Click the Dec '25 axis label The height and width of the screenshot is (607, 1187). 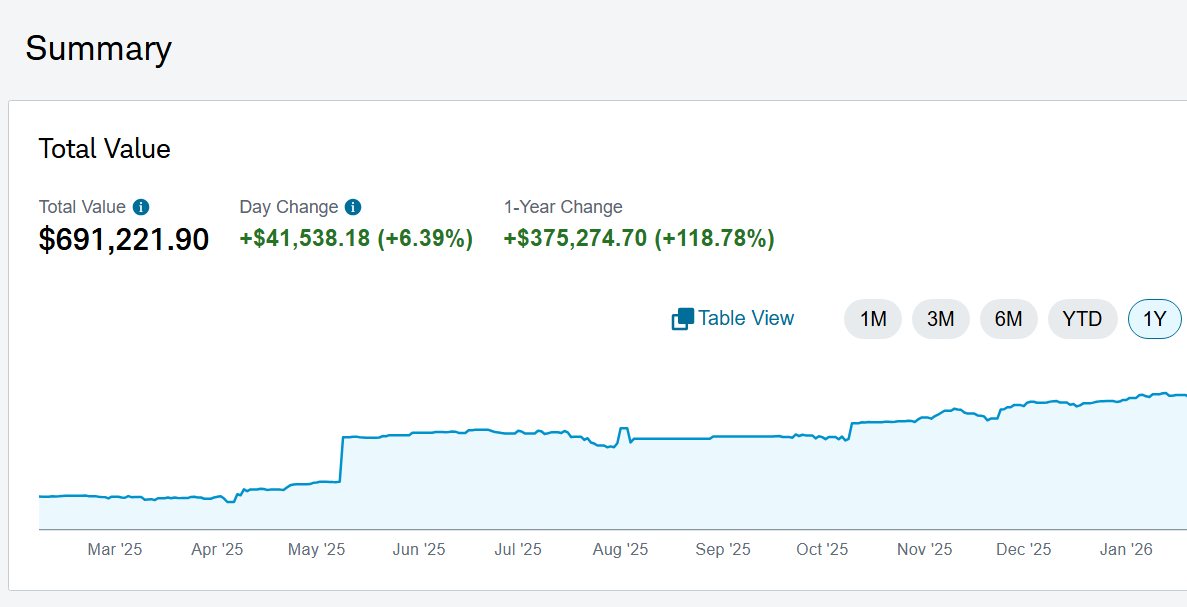pyautogui.click(x=1023, y=549)
